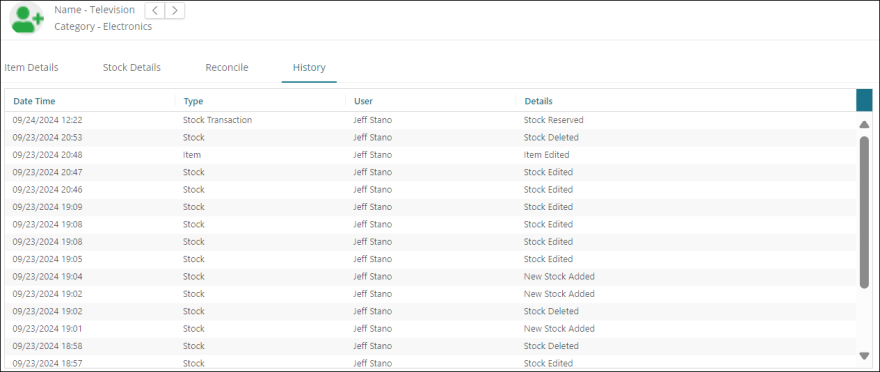
Task: Click the scrollbar down arrow
Action: [864, 356]
